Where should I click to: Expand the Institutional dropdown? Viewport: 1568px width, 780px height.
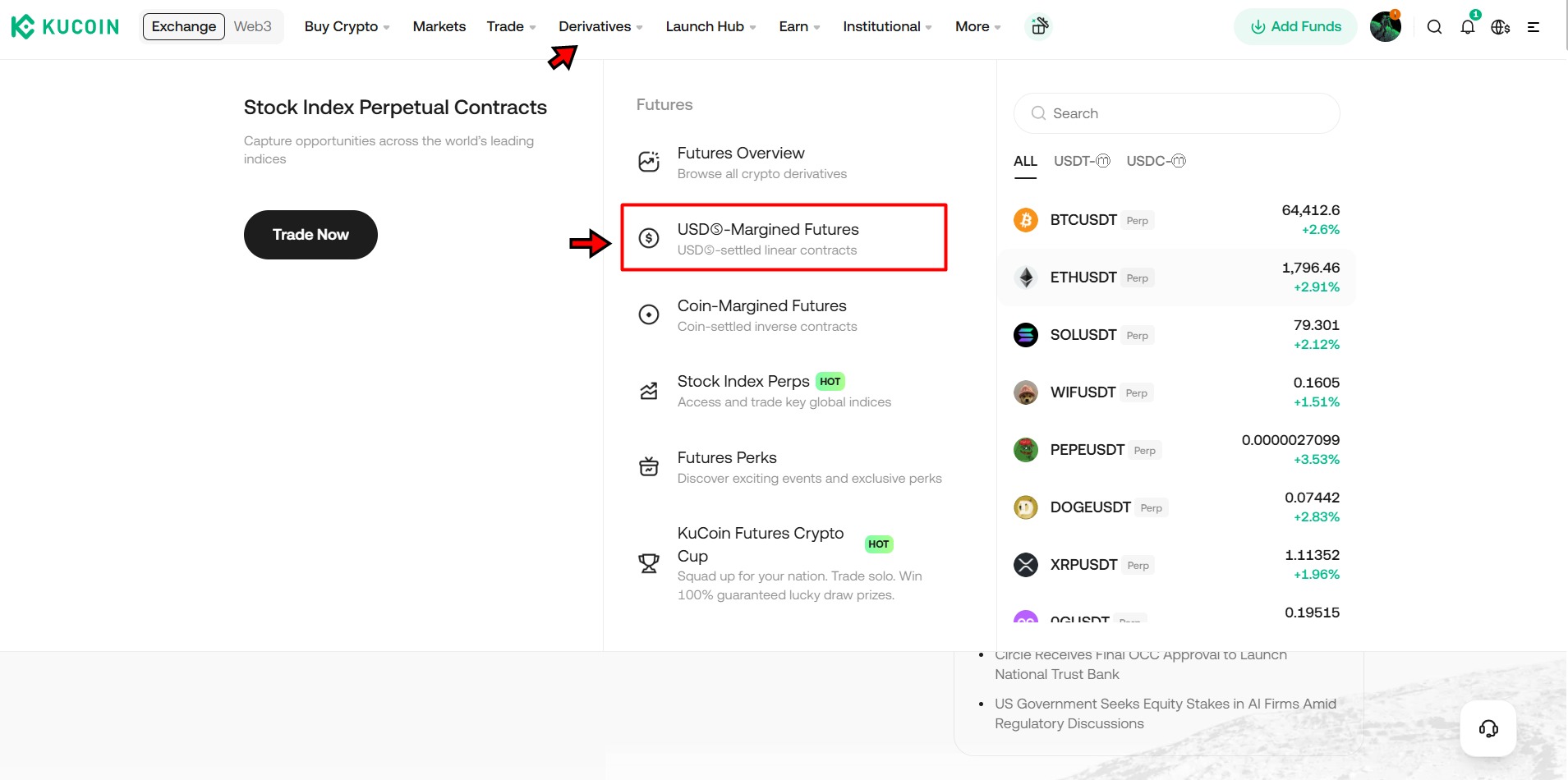pos(887,26)
